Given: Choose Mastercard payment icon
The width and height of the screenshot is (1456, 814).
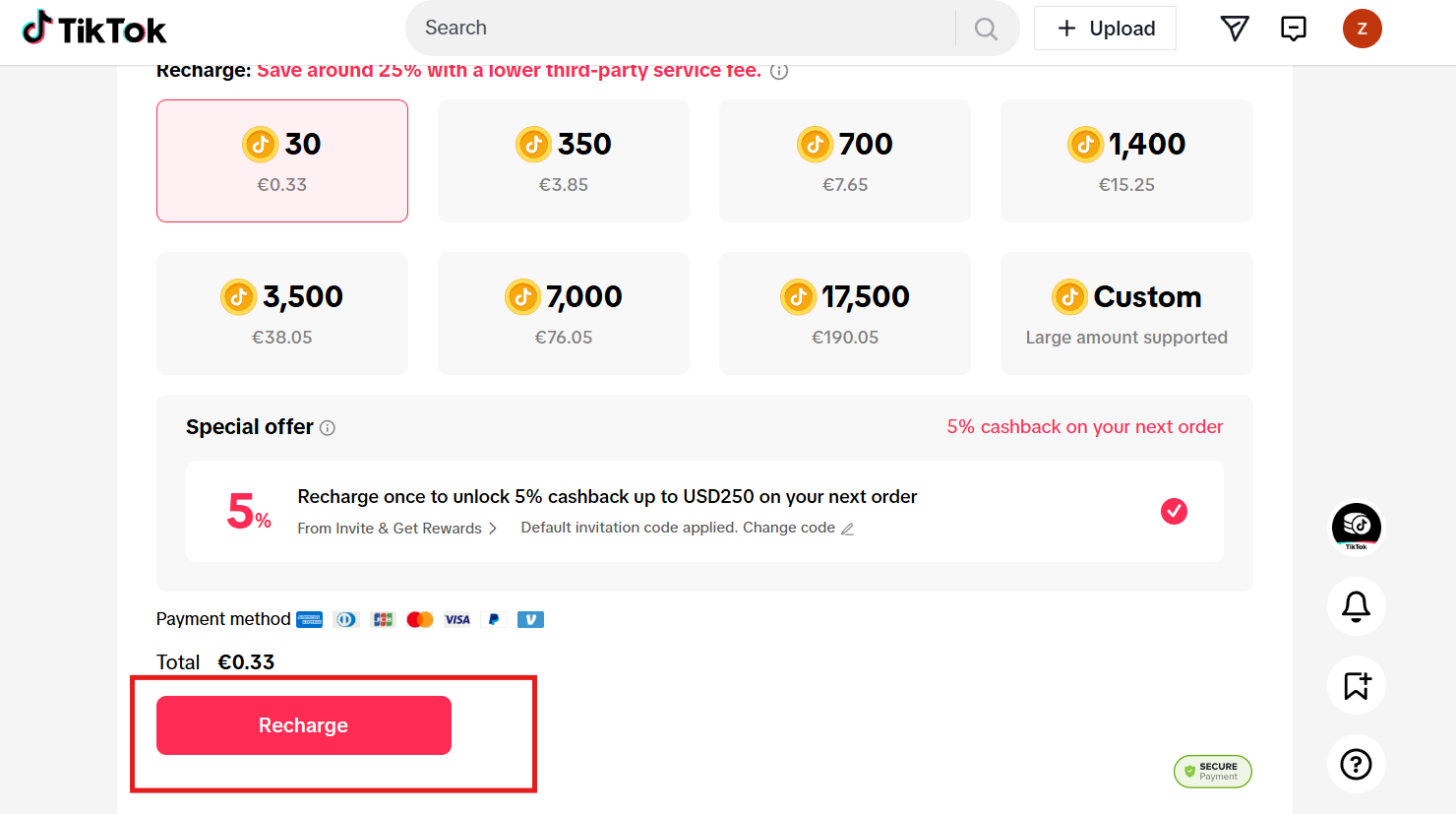Looking at the screenshot, I should [420, 619].
